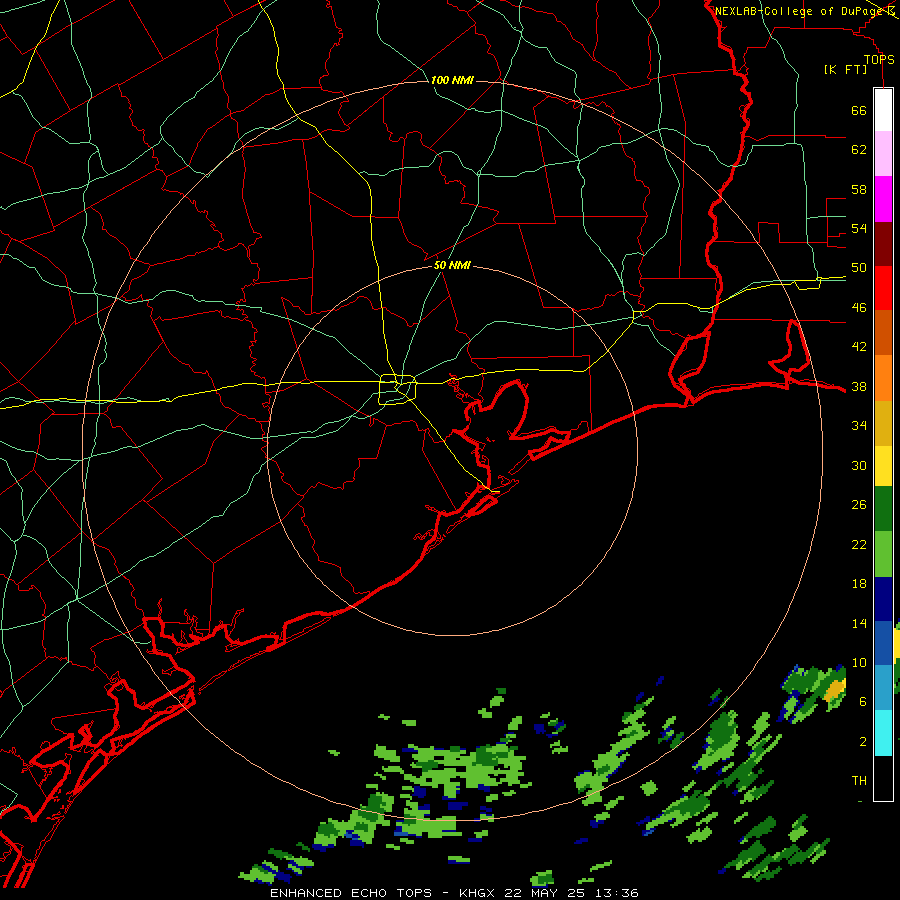Click the magenta legend swatch
The image size is (900, 900).
[x=883, y=199]
